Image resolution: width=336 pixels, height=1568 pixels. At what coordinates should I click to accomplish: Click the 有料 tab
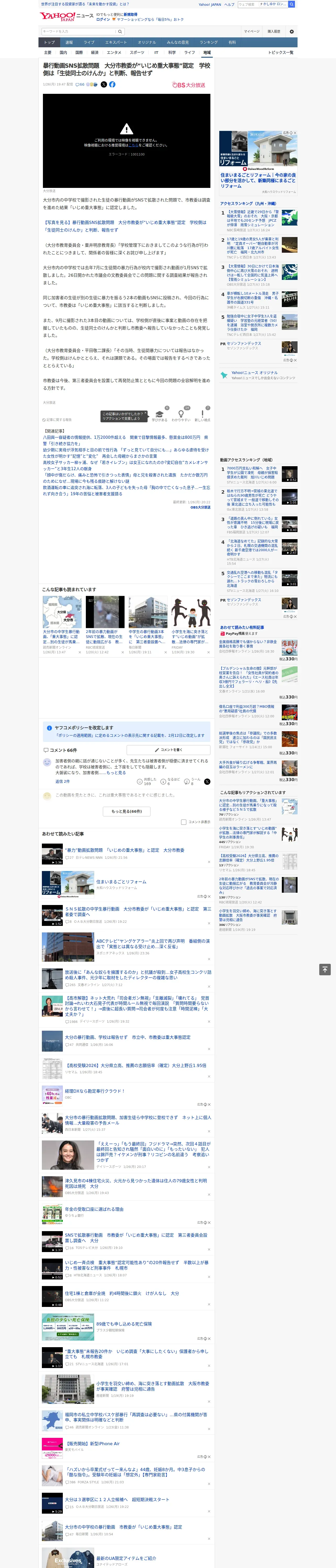coord(232,43)
